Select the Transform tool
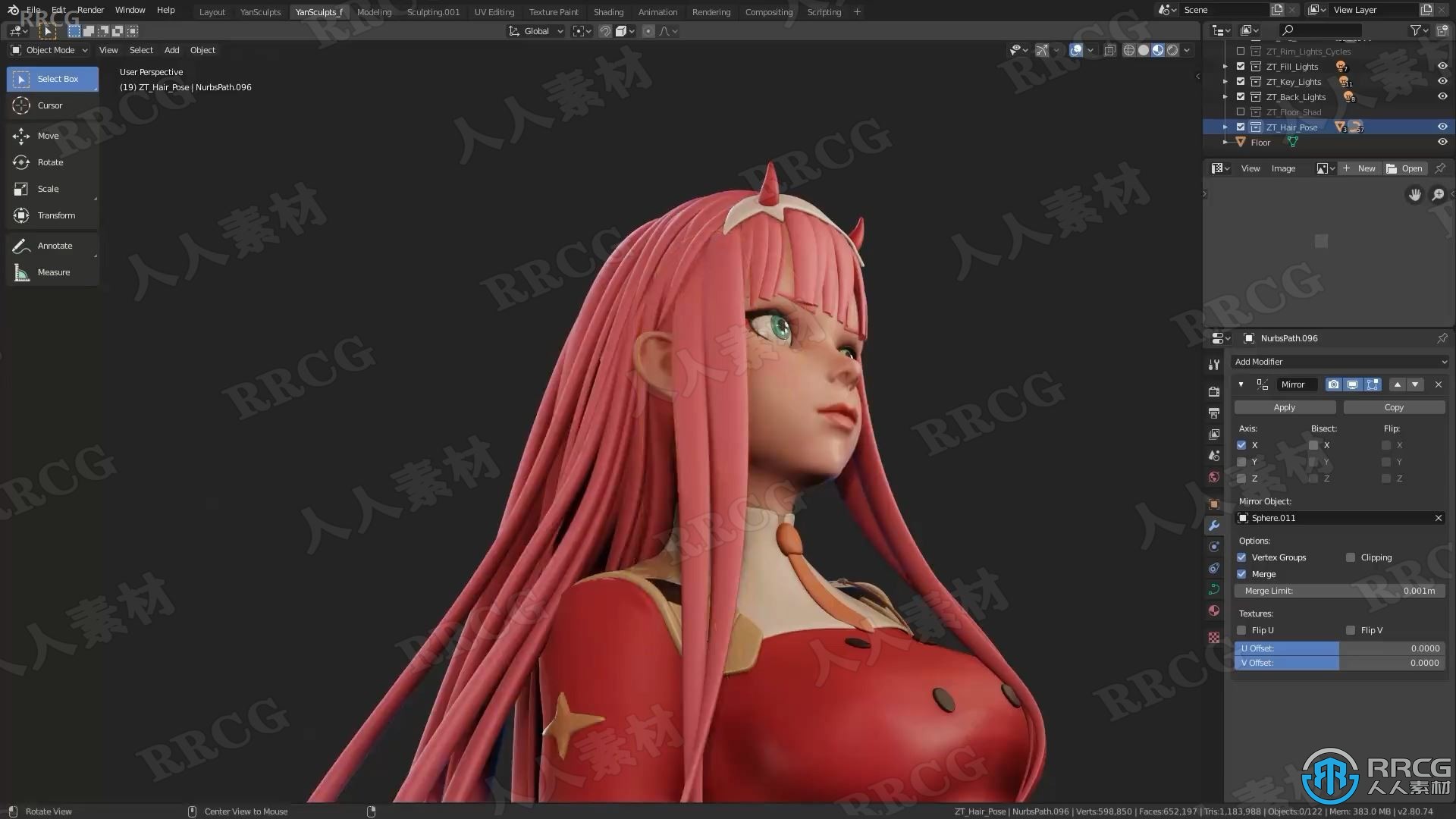1456x819 pixels. 52,215
